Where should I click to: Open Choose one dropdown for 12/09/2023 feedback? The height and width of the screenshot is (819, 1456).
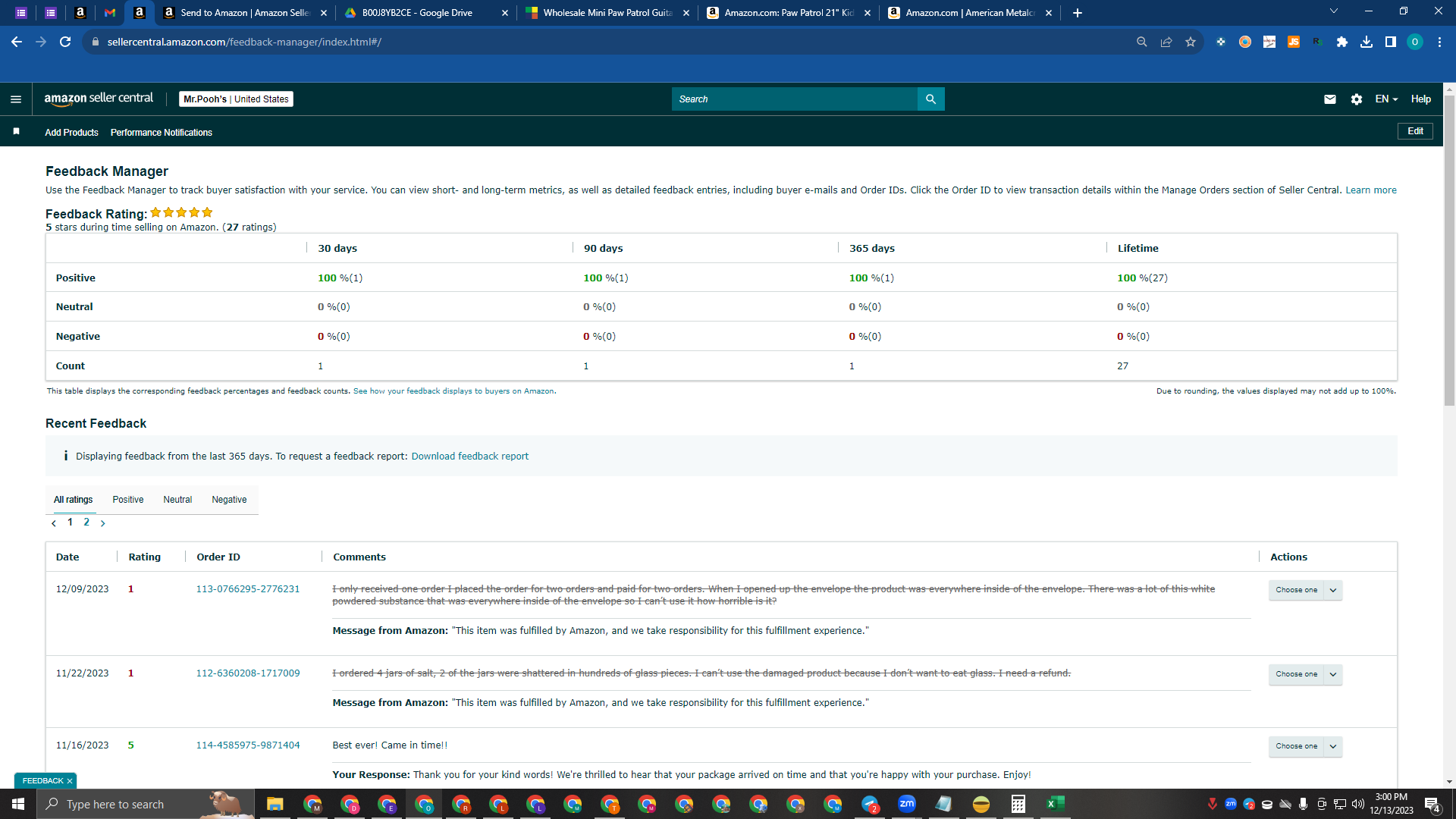(x=1305, y=590)
